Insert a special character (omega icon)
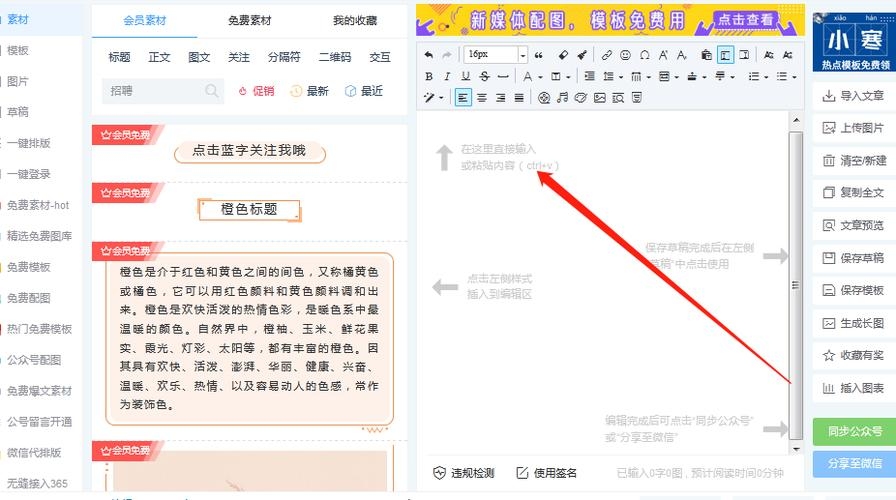The height and width of the screenshot is (500, 896). [x=644, y=55]
